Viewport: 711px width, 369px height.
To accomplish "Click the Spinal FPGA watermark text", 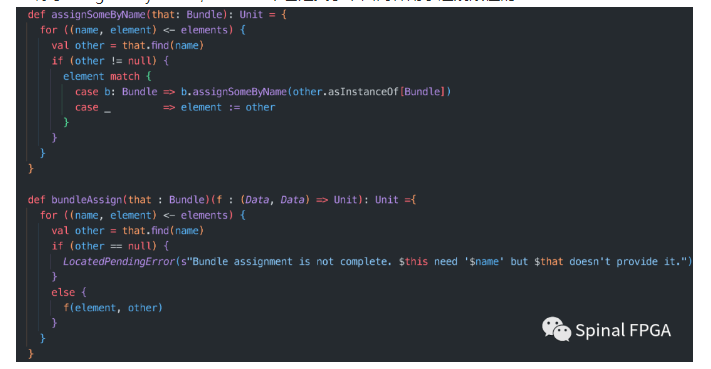I will click(x=623, y=330).
